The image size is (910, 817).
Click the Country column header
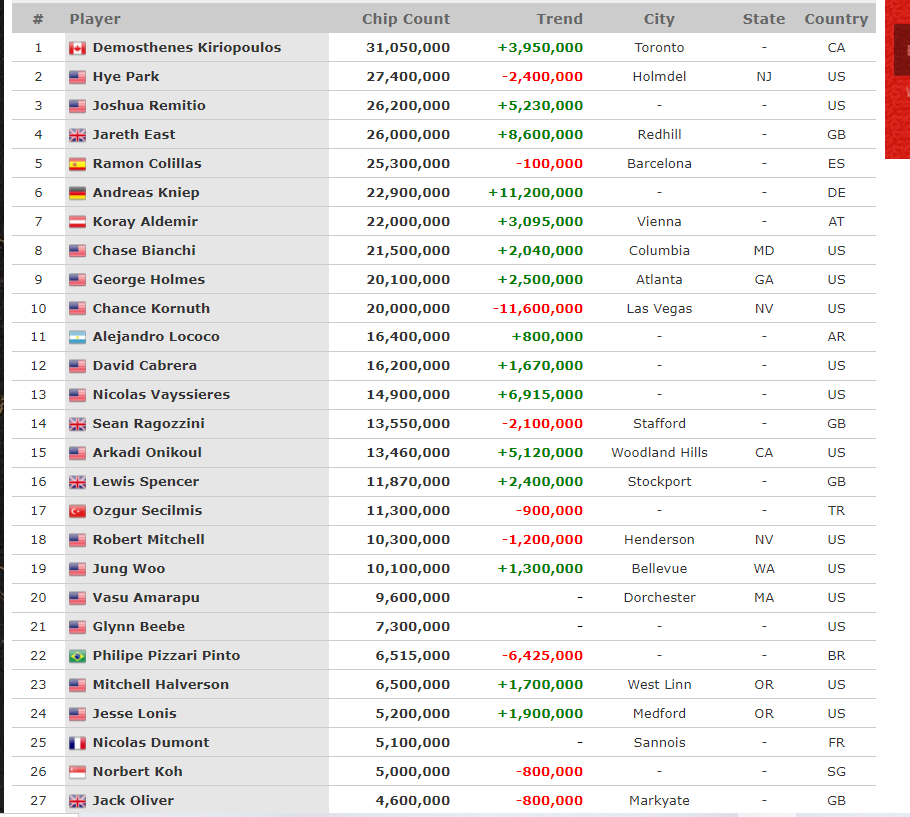pyautogui.click(x=836, y=19)
